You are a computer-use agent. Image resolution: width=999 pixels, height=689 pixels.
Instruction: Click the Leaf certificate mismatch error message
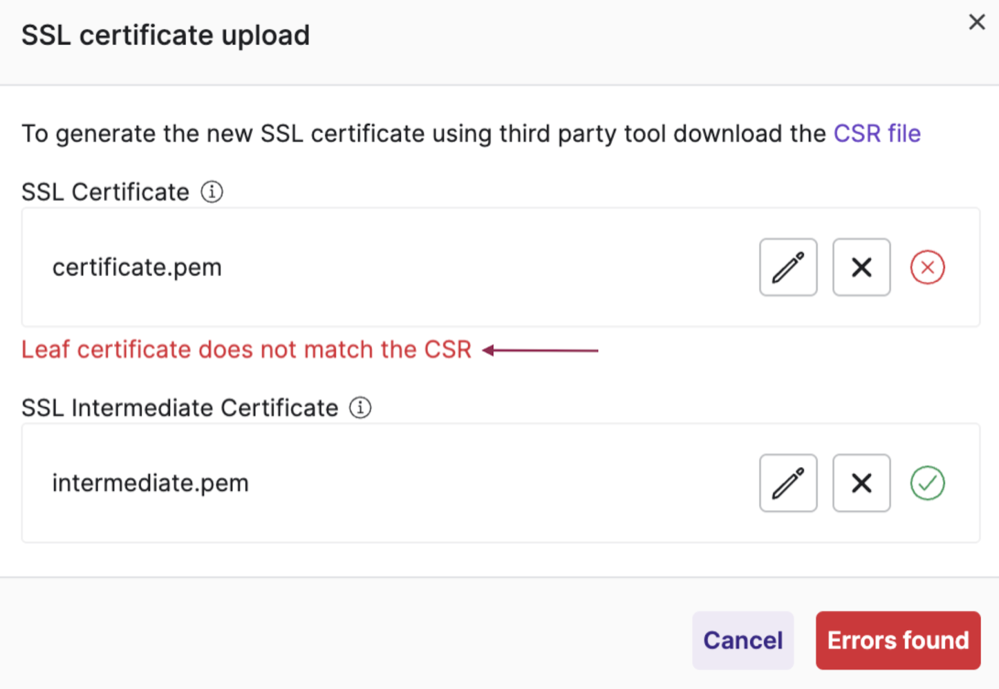click(247, 349)
